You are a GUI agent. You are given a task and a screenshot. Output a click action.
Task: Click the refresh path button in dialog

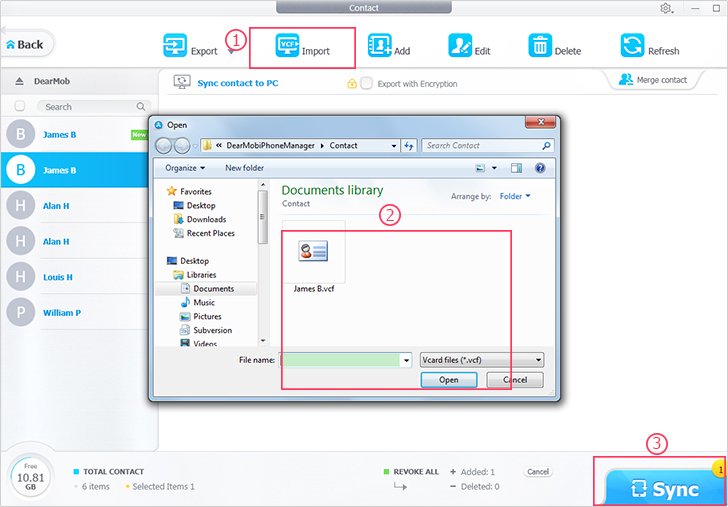(409, 146)
